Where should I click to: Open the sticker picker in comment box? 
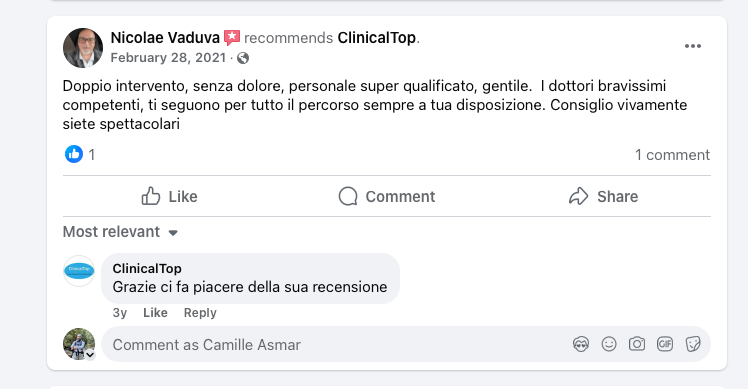693,344
